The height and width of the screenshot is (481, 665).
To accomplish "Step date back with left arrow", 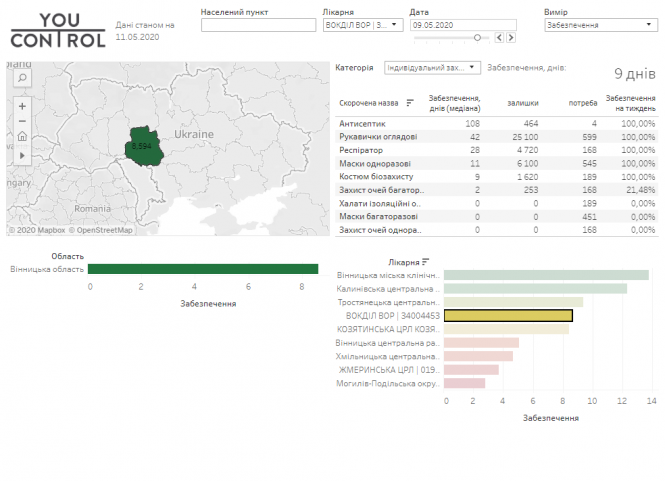I will tap(499, 38).
